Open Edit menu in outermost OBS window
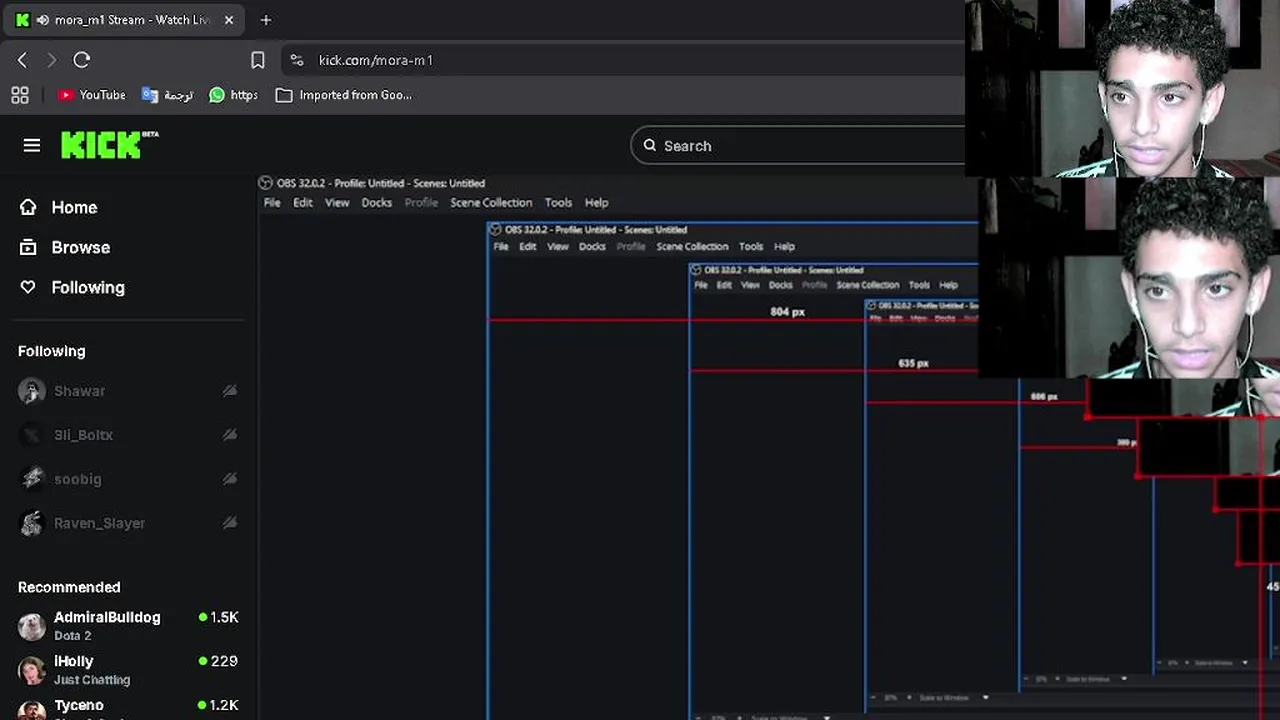 pos(303,203)
